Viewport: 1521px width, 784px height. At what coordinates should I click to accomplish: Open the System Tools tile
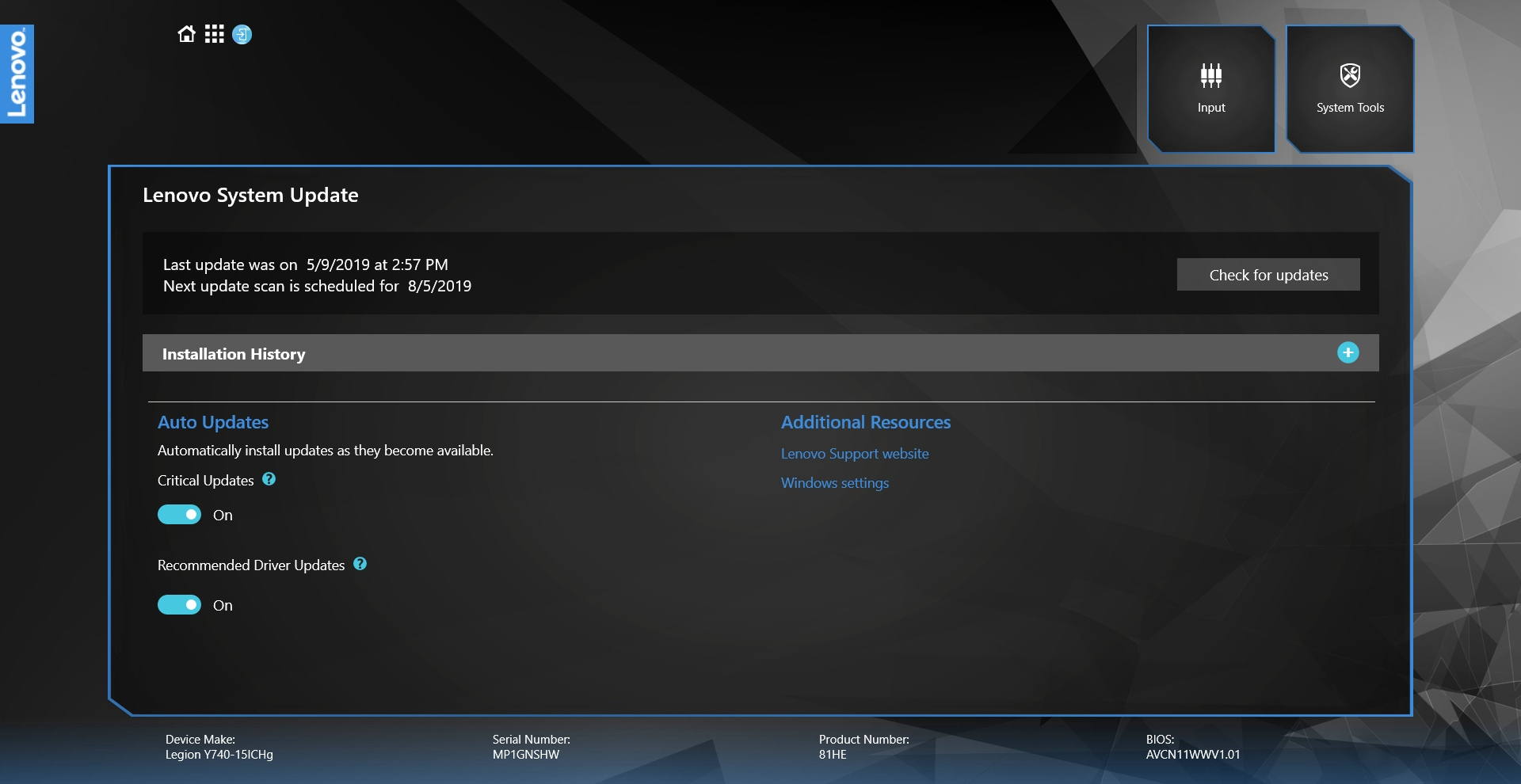(x=1350, y=89)
